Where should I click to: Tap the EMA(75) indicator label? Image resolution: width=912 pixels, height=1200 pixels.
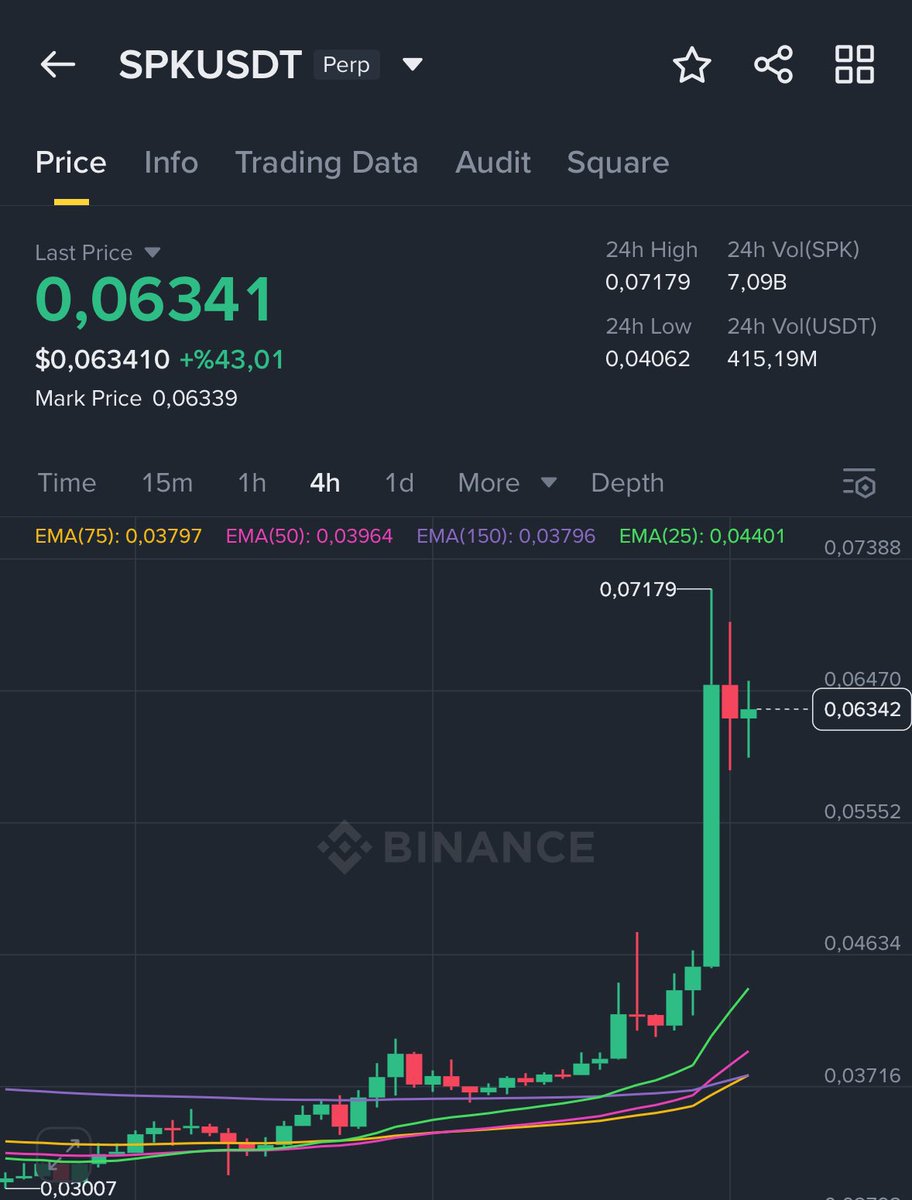(x=118, y=536)
